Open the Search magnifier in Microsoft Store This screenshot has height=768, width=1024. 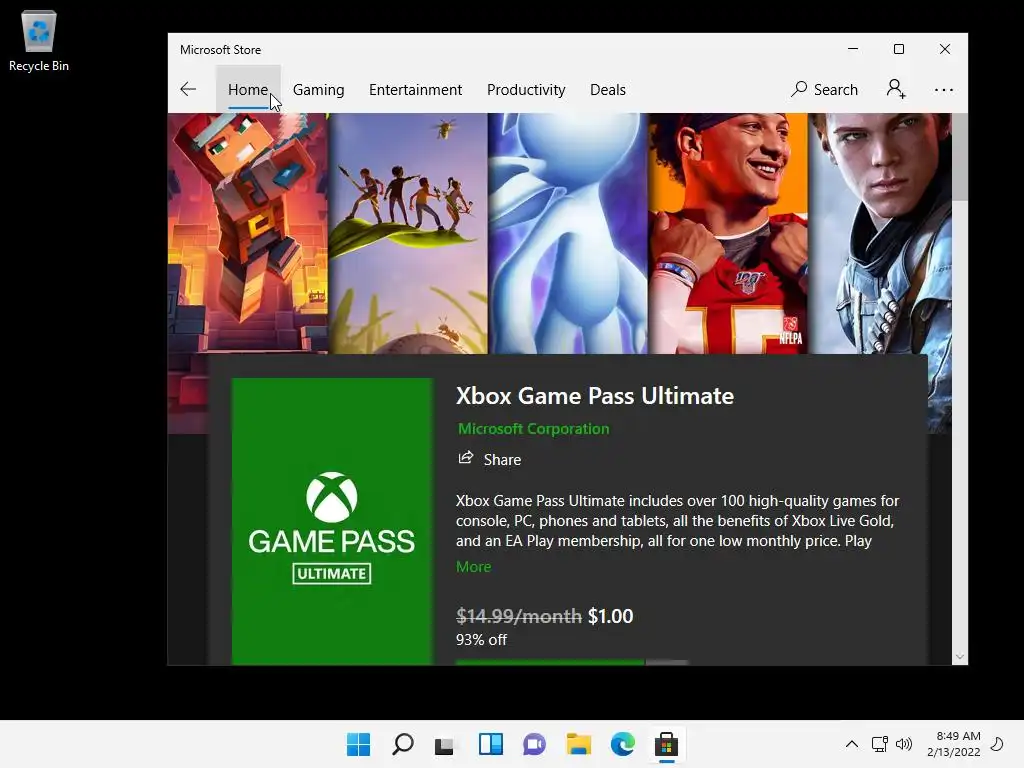pos(799,89)
